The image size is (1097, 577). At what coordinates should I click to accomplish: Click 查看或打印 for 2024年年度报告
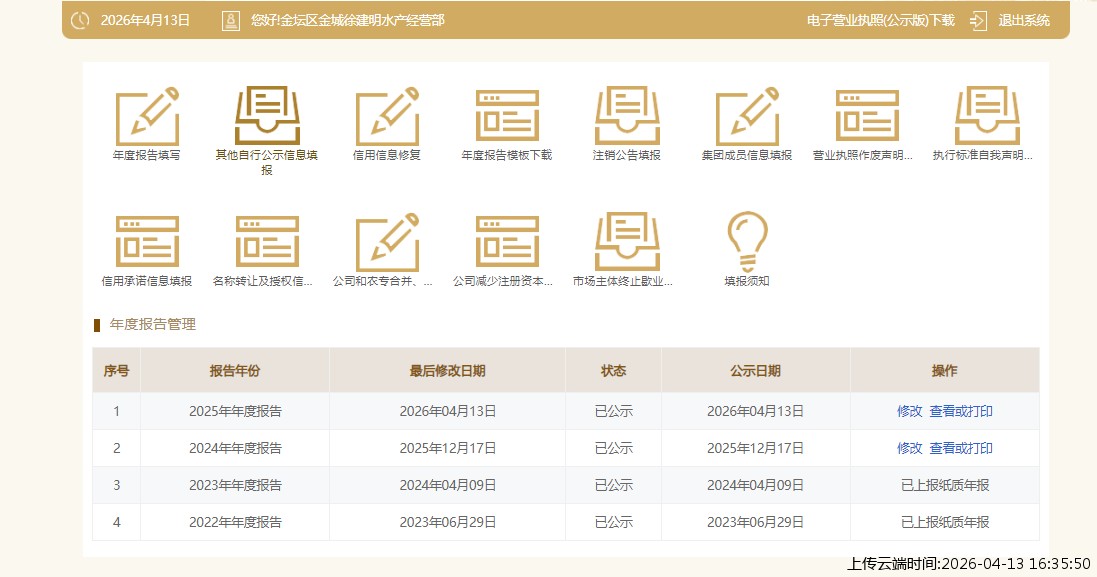[961, 448]
